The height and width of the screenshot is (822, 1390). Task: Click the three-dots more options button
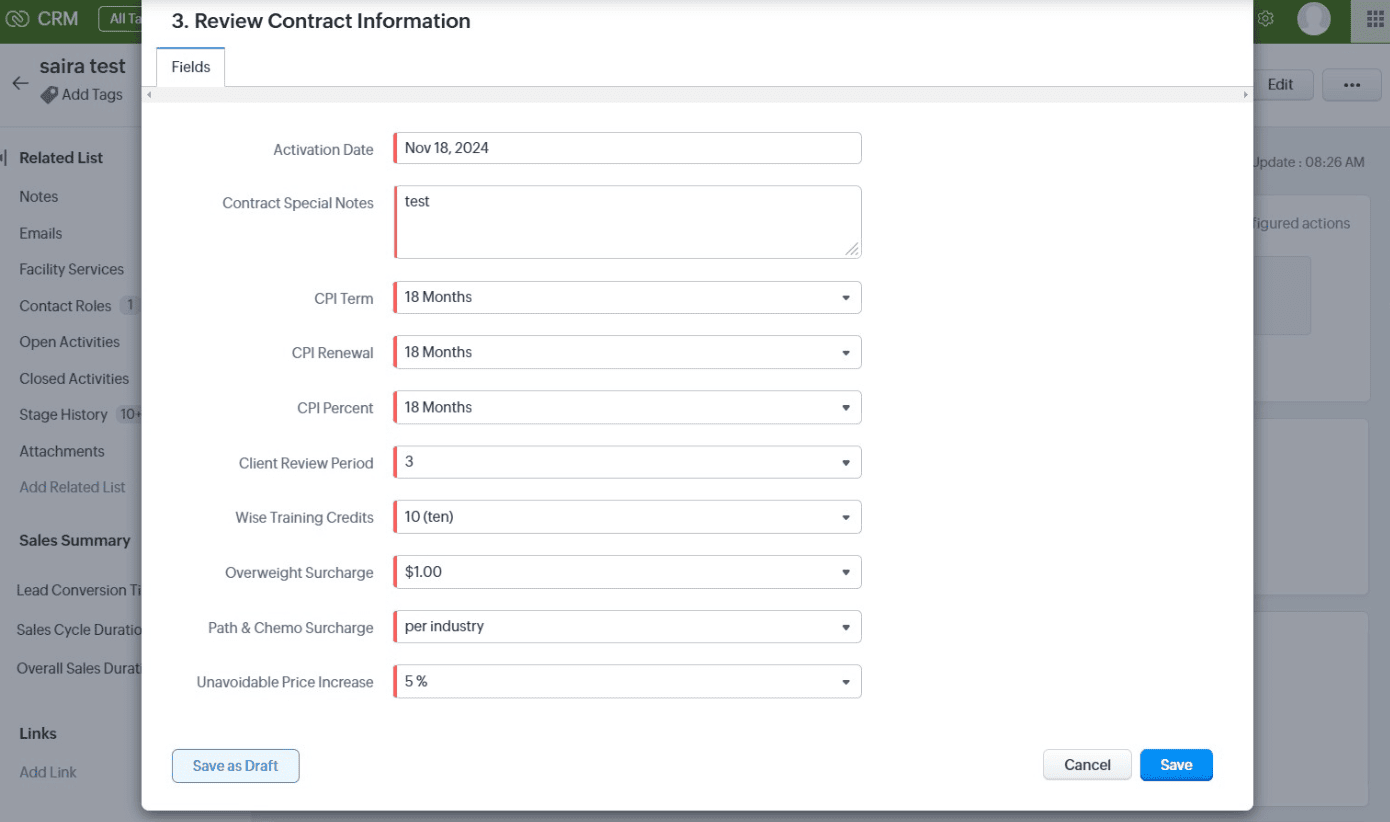1351,85
